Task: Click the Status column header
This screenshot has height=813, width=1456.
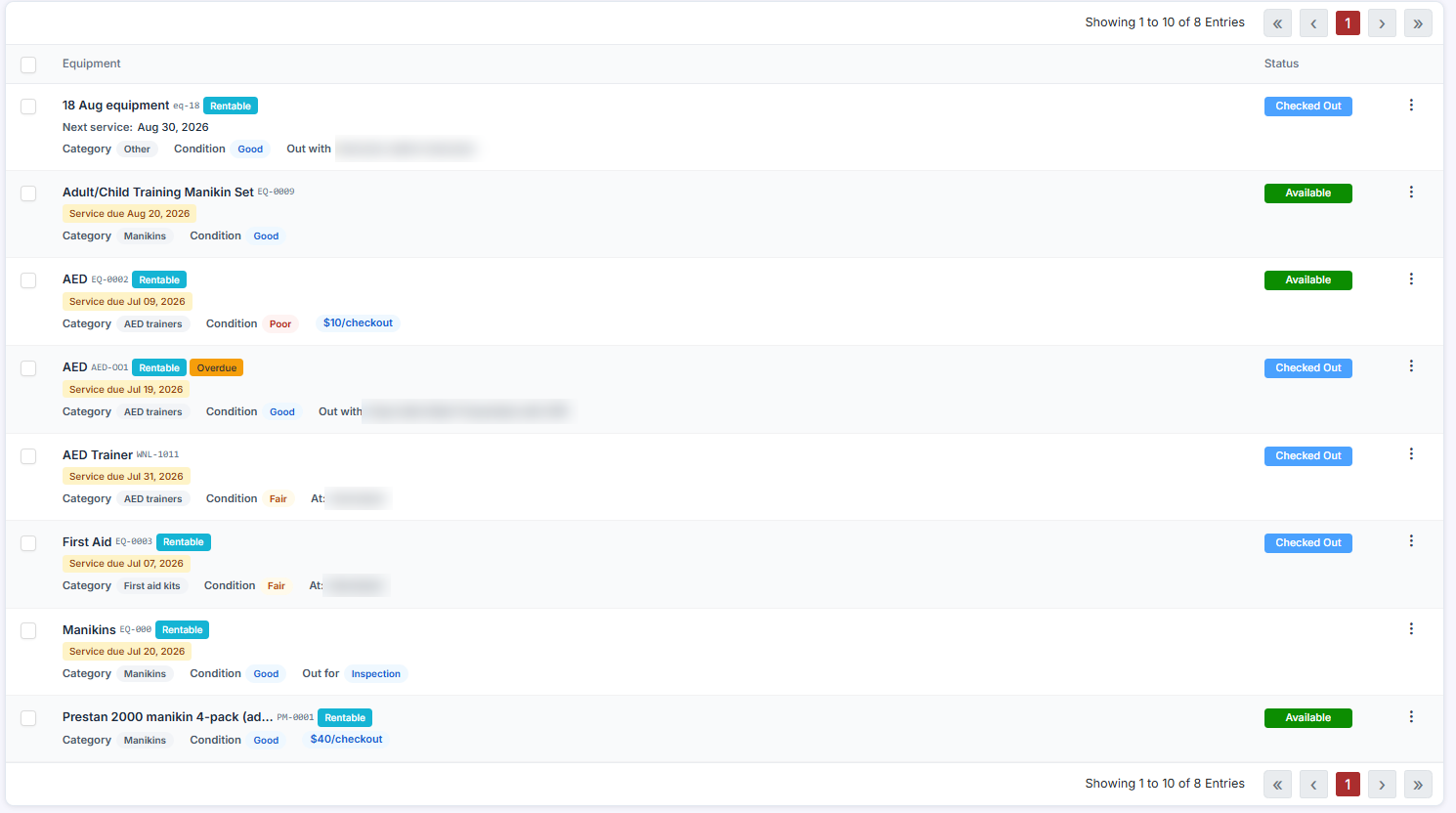Action: pos(1281,64)
